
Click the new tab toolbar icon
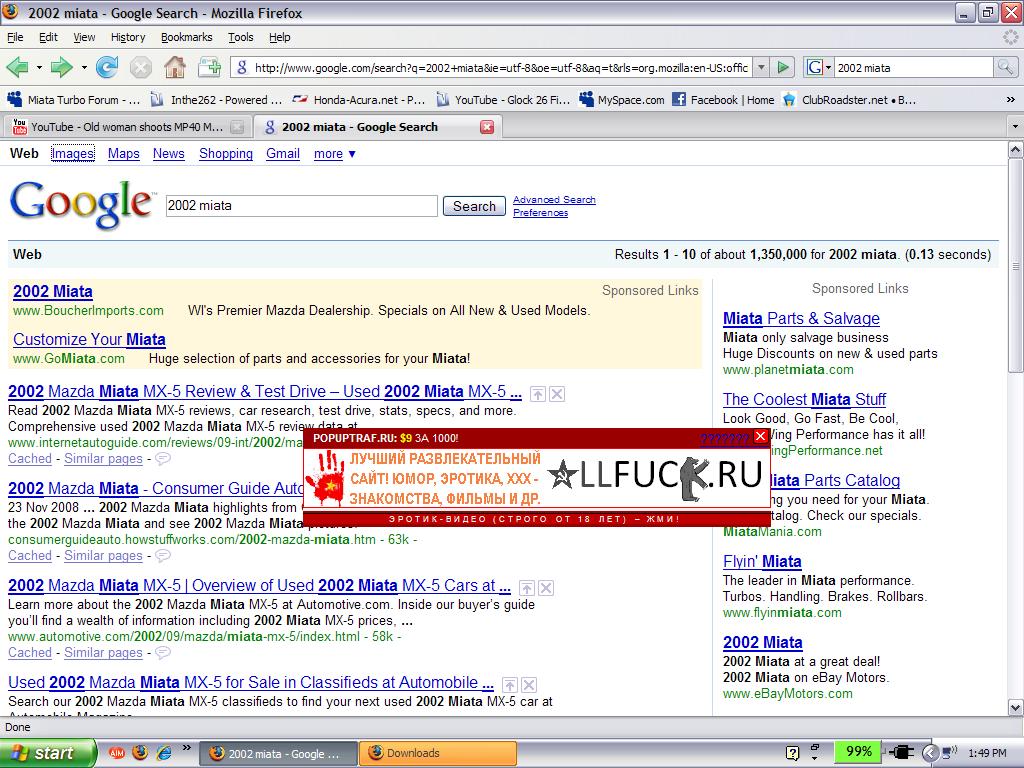209,67
